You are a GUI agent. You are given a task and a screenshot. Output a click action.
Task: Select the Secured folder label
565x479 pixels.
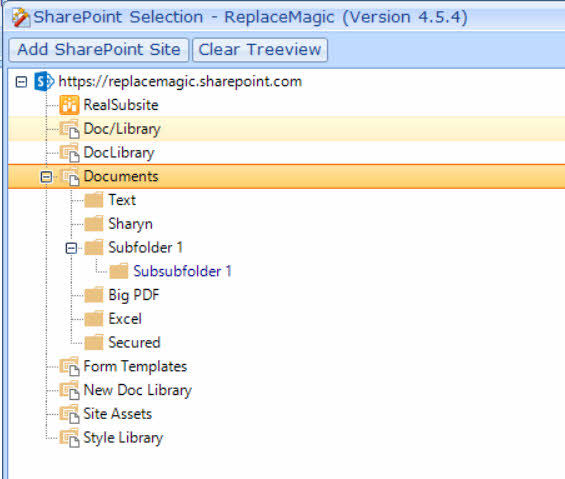(x=134, y=343)
